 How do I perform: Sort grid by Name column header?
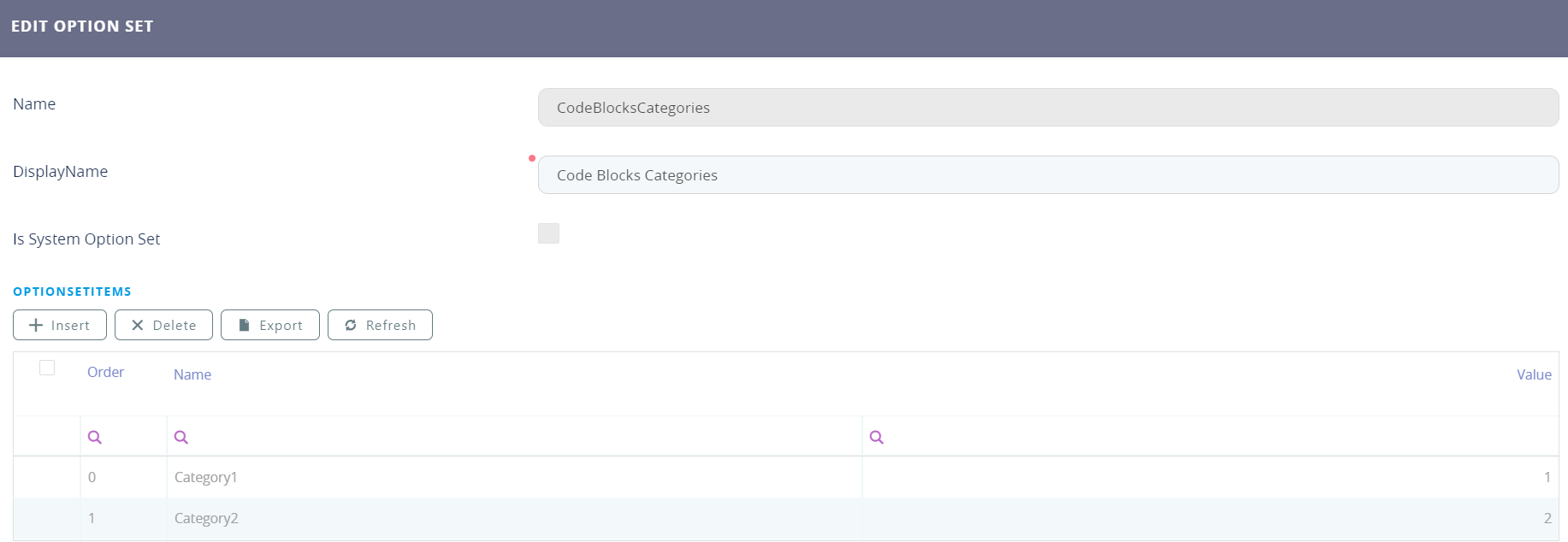click(192, 374)
